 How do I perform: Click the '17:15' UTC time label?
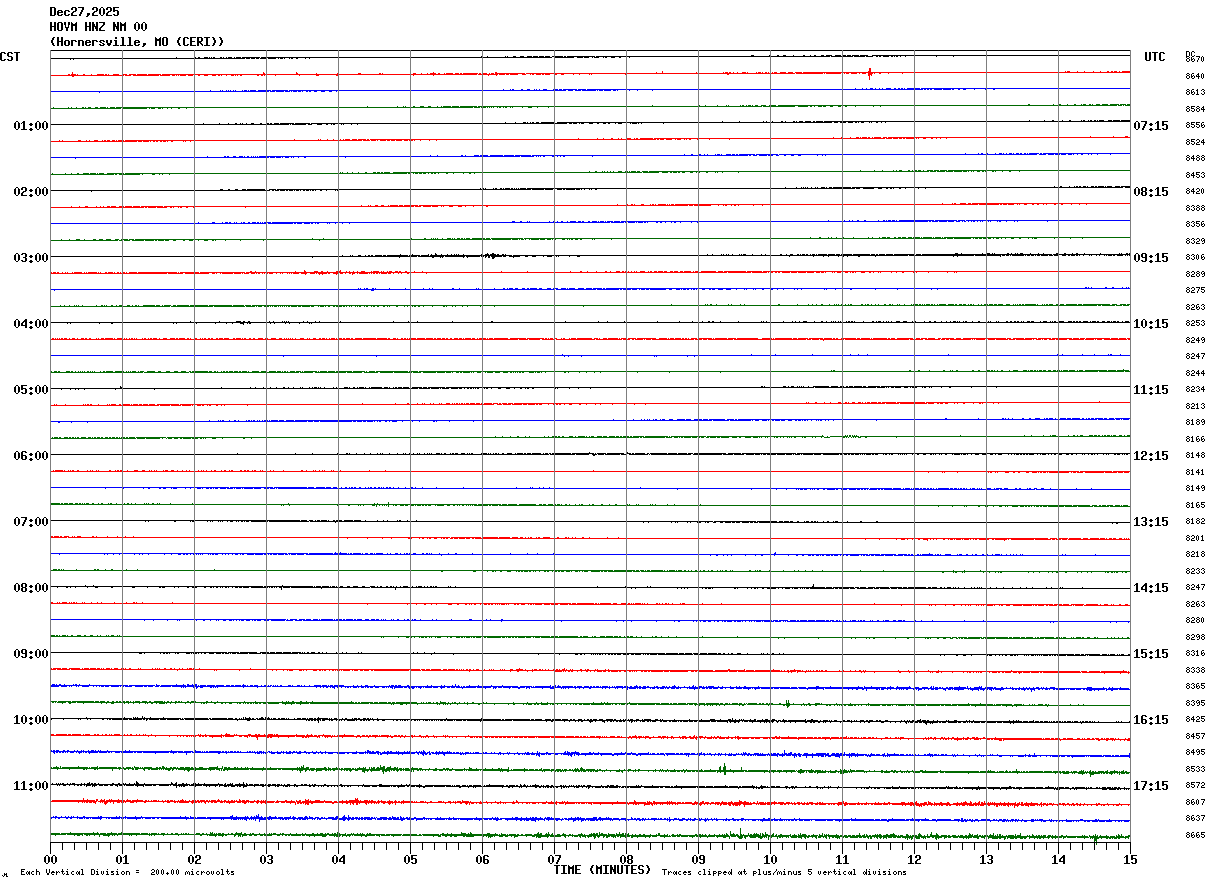click(x=1151, y=786)
